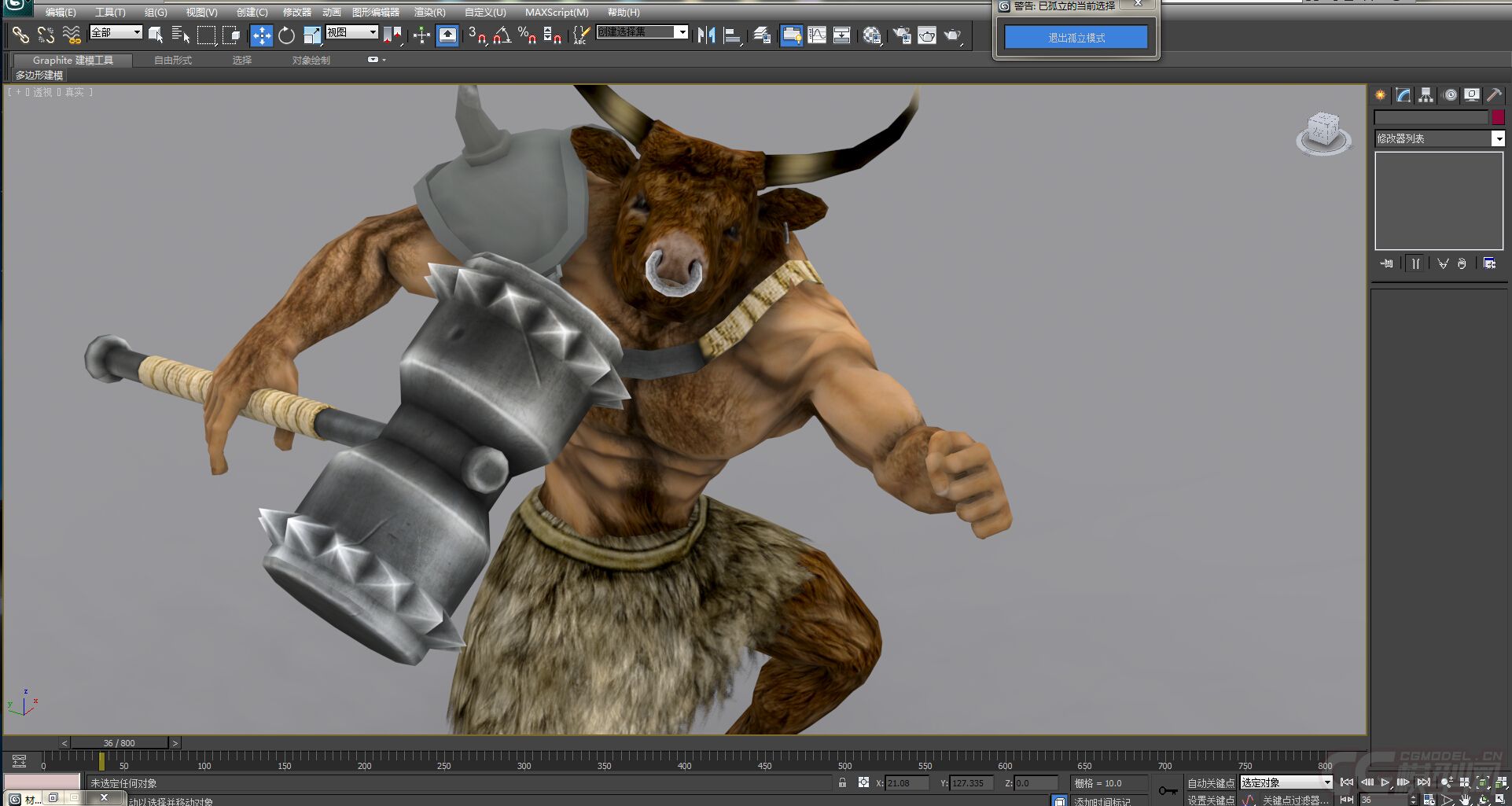Click the time slider handle 36 / 800
Viewport: 1512px width, 806px height.
(120, 742)
